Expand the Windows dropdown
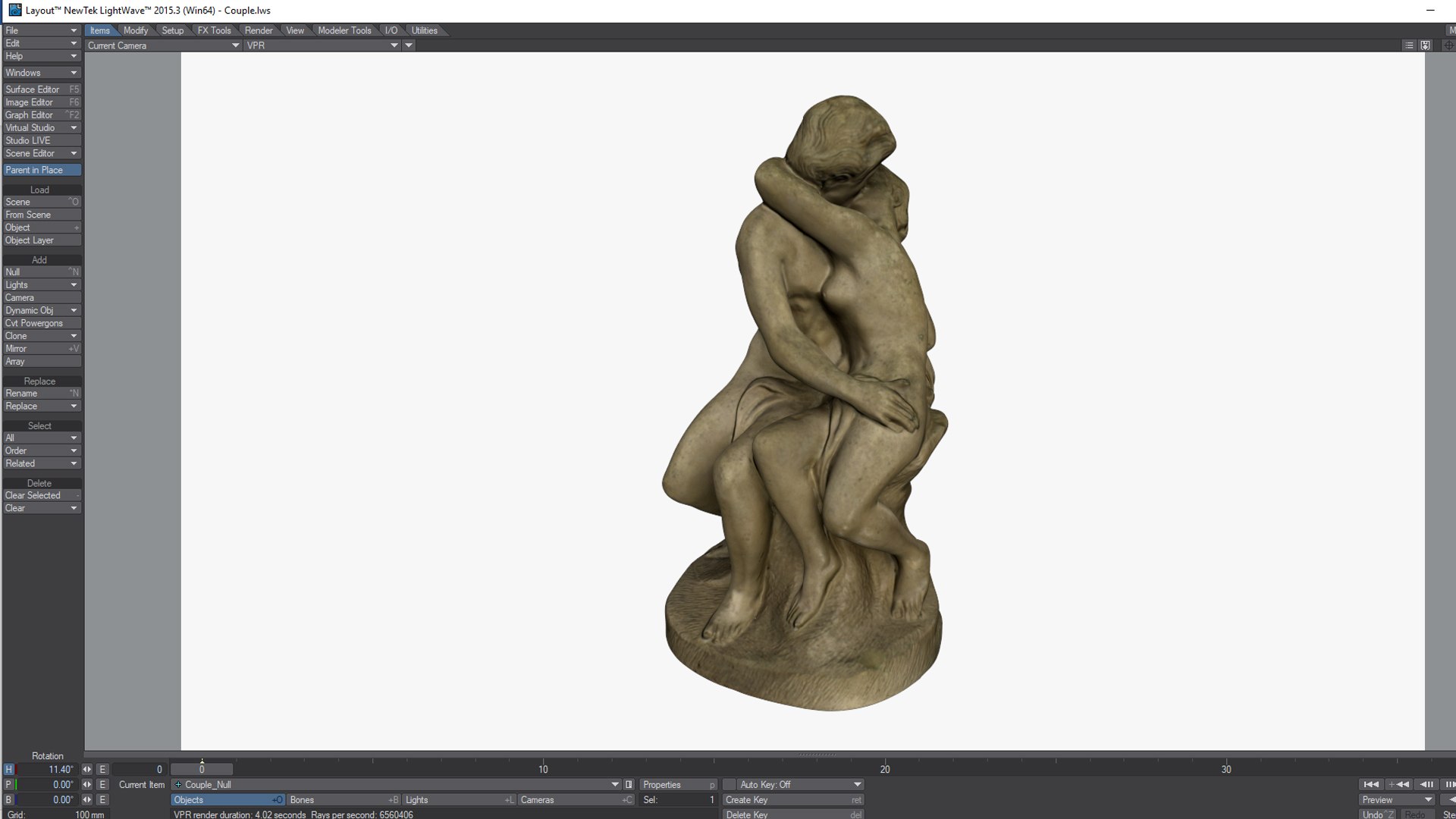Image resolution: width=1456 pixels, height=819 pixels. [x=42, y=73]
